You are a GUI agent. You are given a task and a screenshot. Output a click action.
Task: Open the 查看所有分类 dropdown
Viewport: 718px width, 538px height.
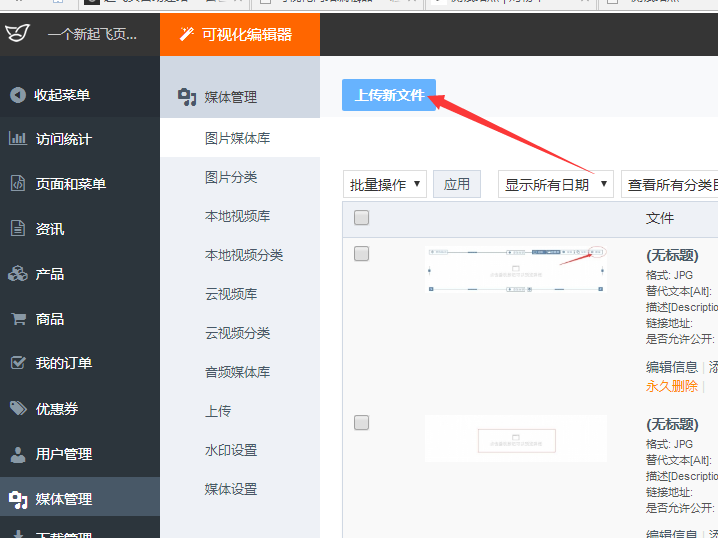[669, 184]
